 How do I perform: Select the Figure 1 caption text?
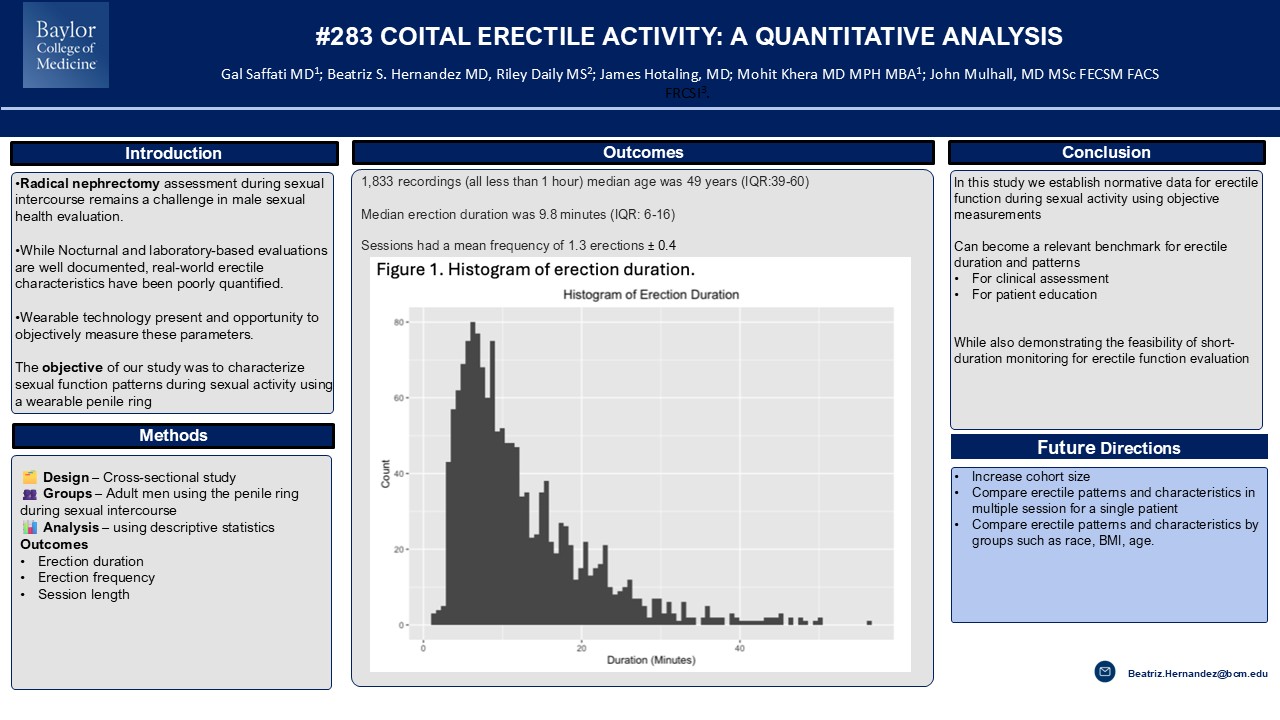[535, 270]
